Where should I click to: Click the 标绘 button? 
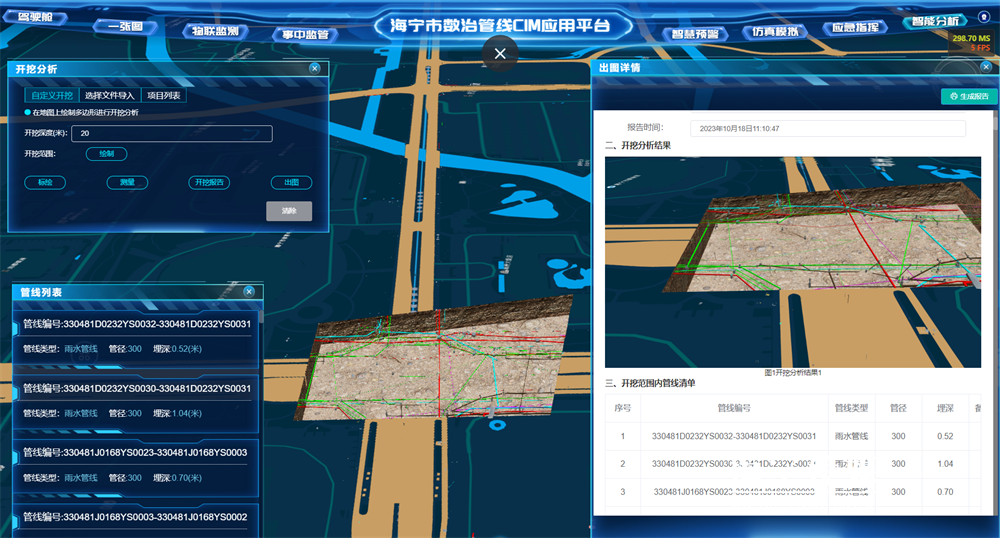[45, 182]
